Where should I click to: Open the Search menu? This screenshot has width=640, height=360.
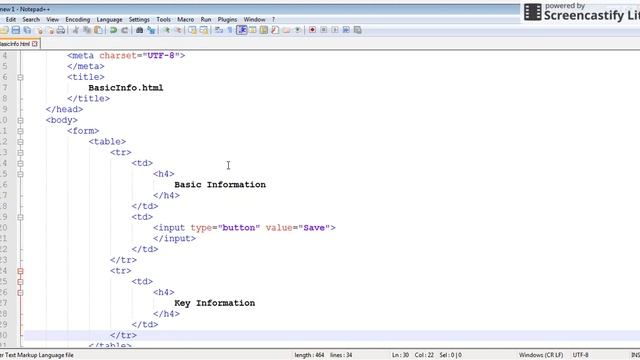31,20
